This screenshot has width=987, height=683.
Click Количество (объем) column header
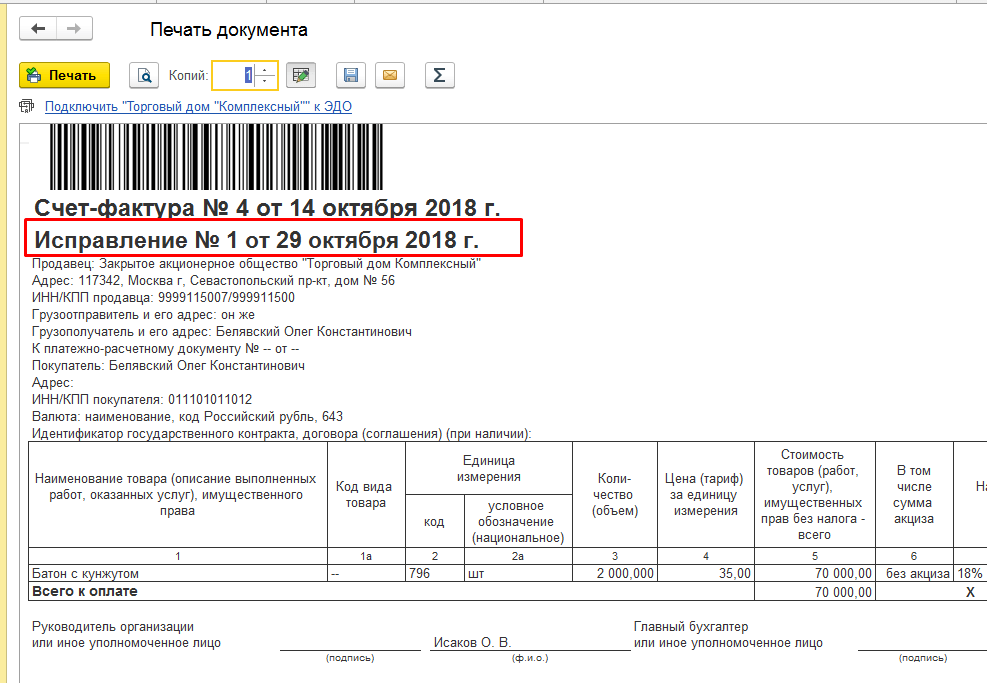[x=614, y=494]
